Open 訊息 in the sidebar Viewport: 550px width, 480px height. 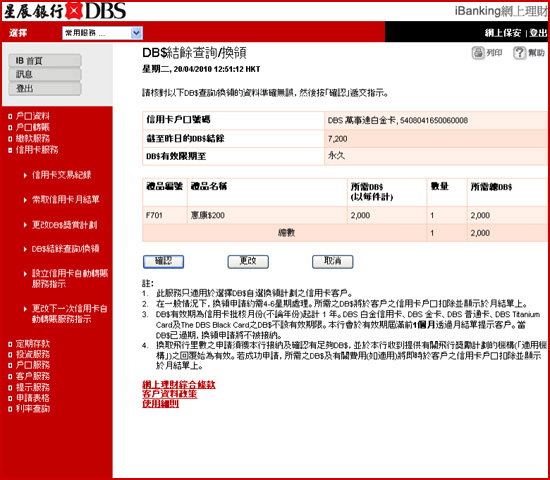pyautogui.click(x=45, y=74)
